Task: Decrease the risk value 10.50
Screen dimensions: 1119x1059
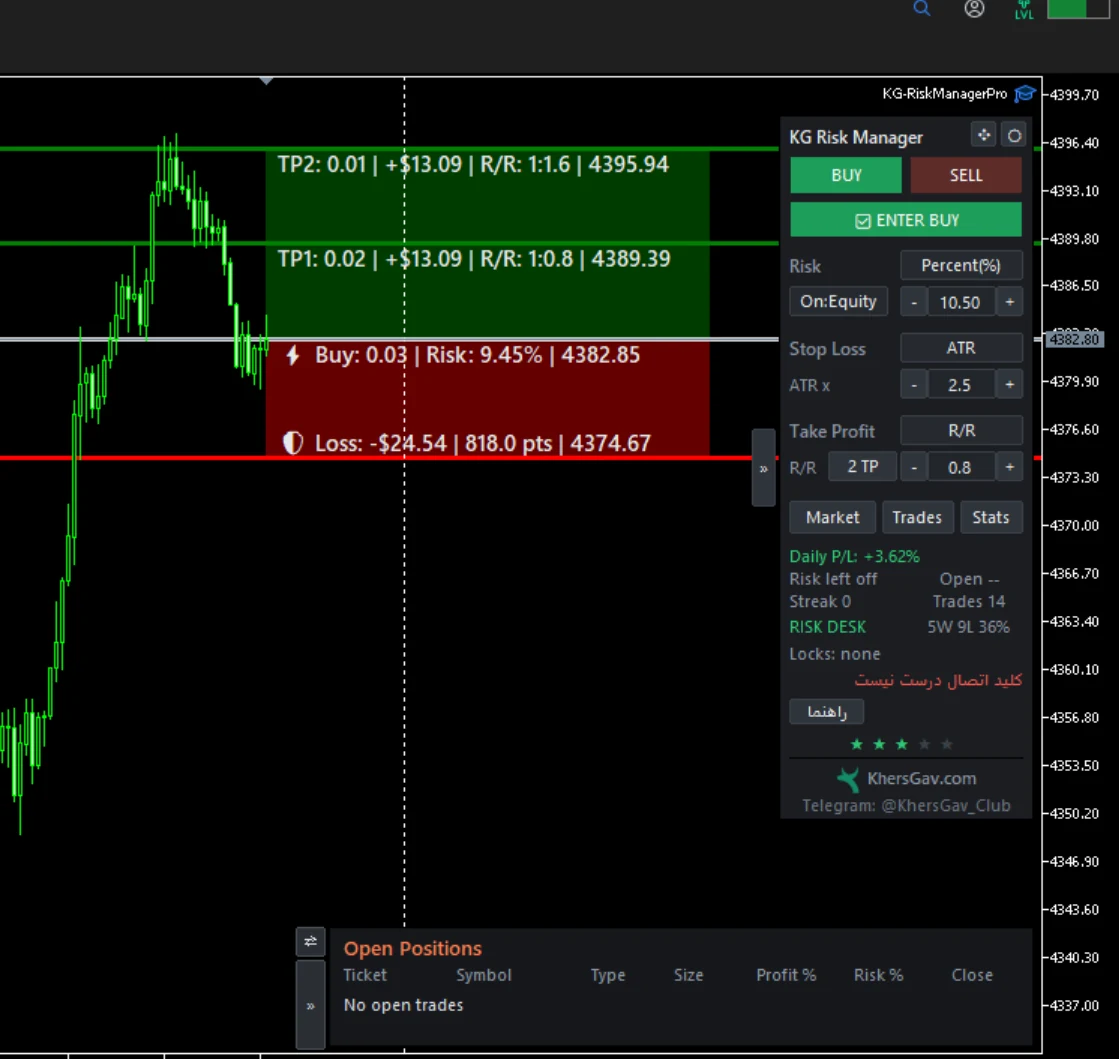Action: [x=913, y=303]
